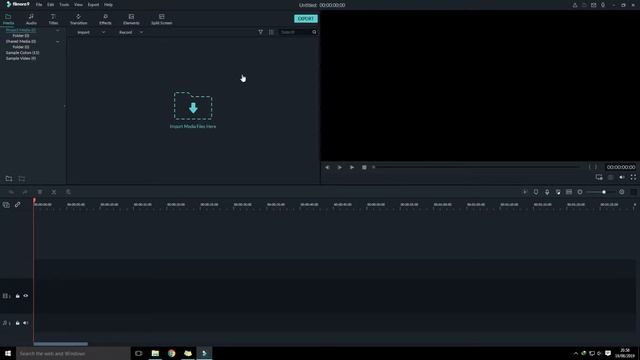Open the Media tab
The width and height of the screenshot is (640, 360).
click(x=8, y=19)
